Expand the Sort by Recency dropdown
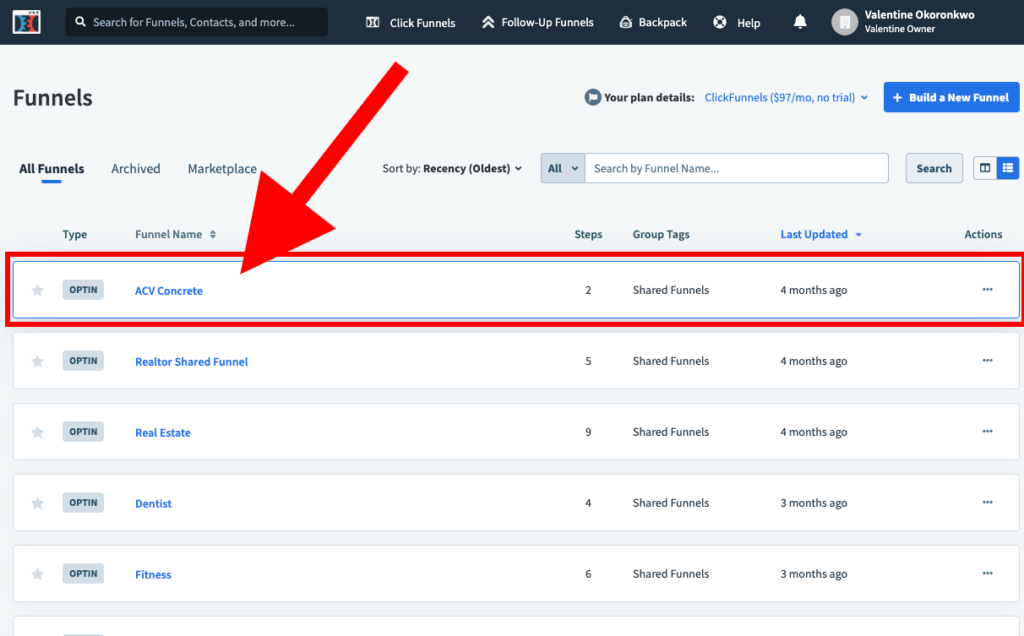Viewport: 1024px width, 636px height. pyautogui.click(x=452, y=168)
